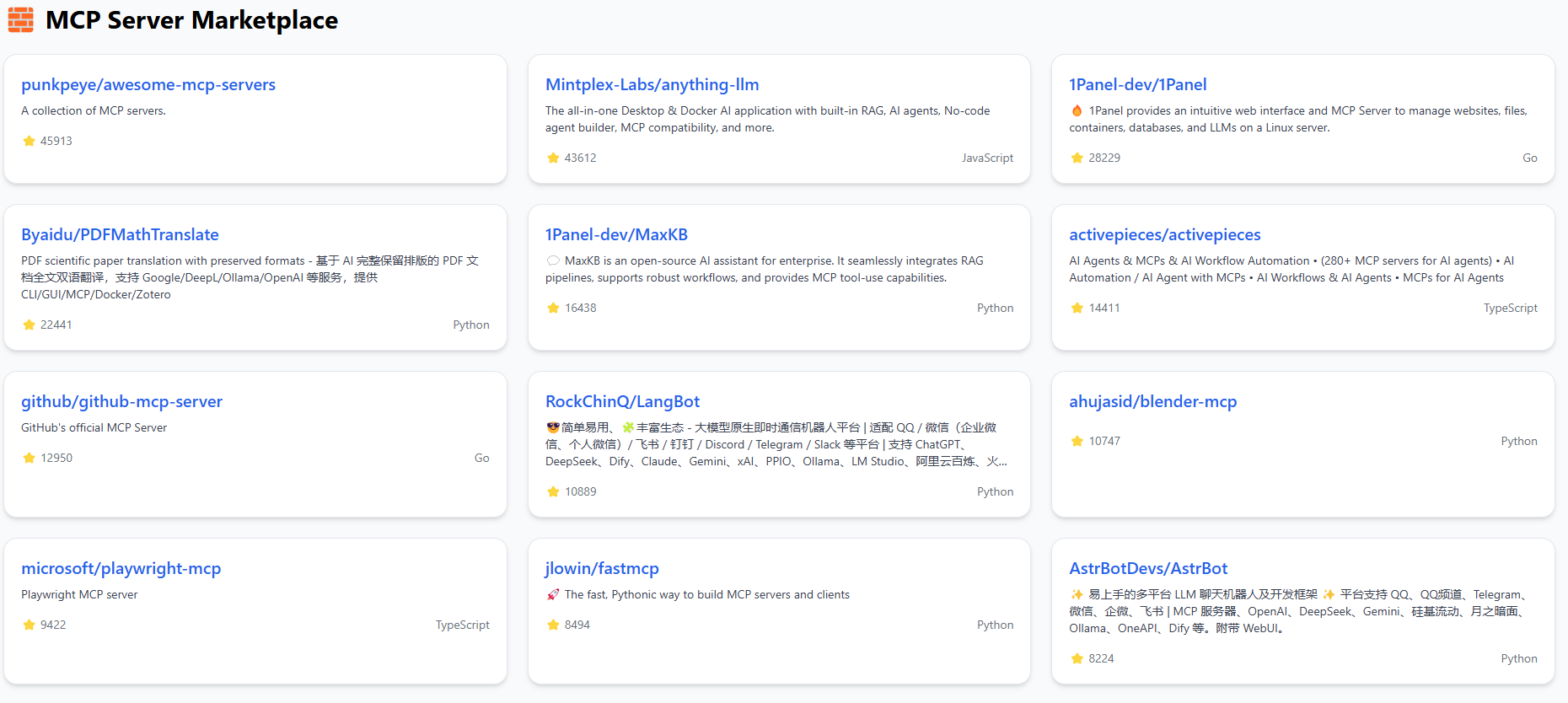Open the ahujasid/blender-mcp repository link
1568x703 pixels.
tap(1152, 401)
